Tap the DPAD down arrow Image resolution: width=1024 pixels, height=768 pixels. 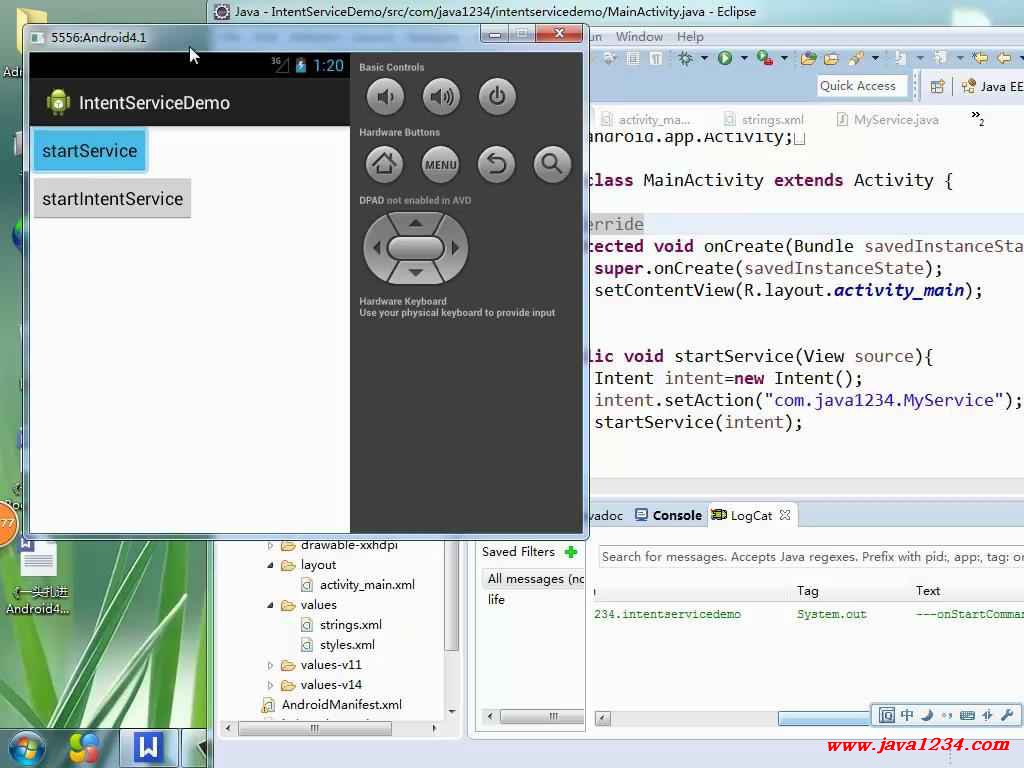[x=416, y=272]
